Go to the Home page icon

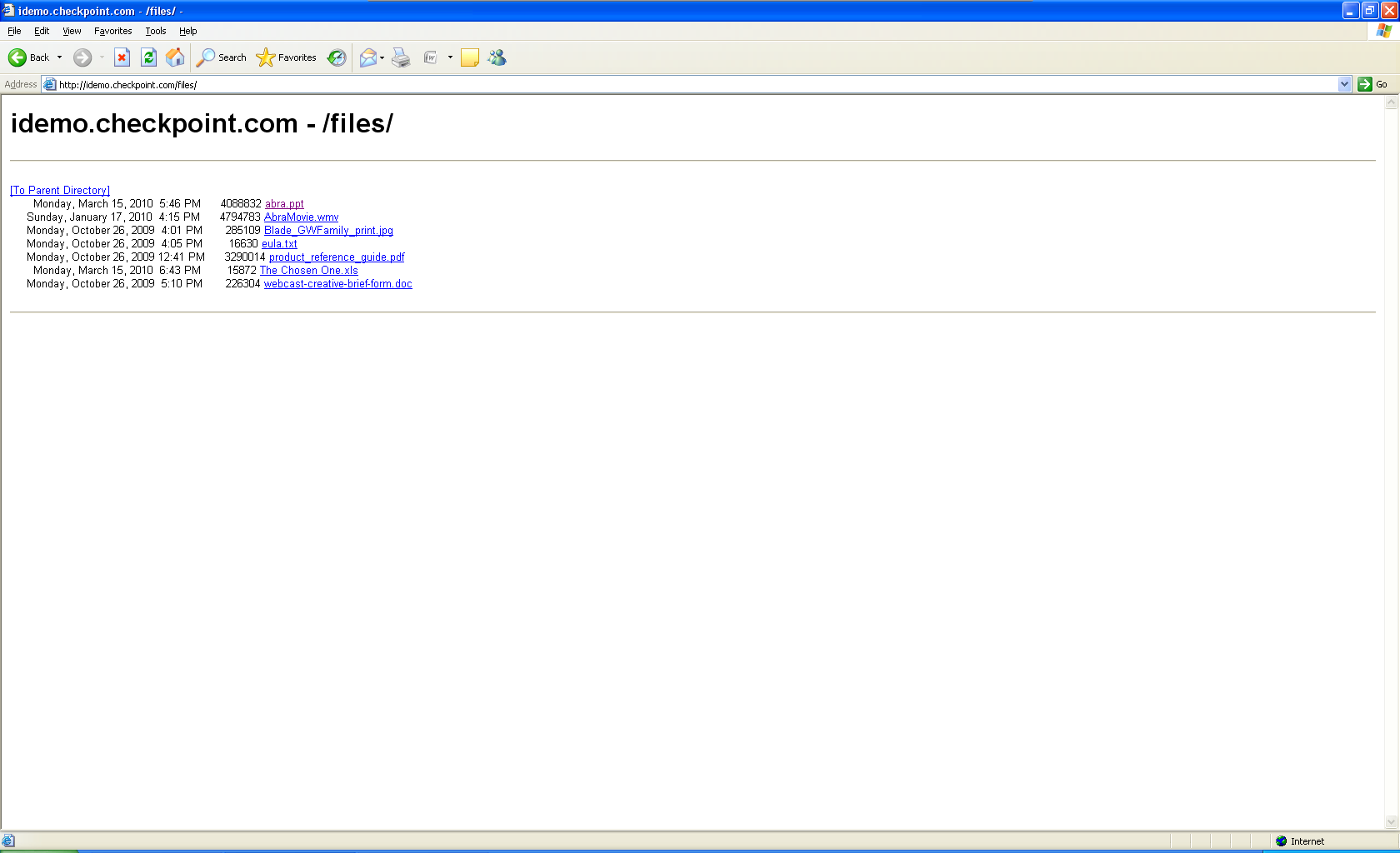coord(175,57)
